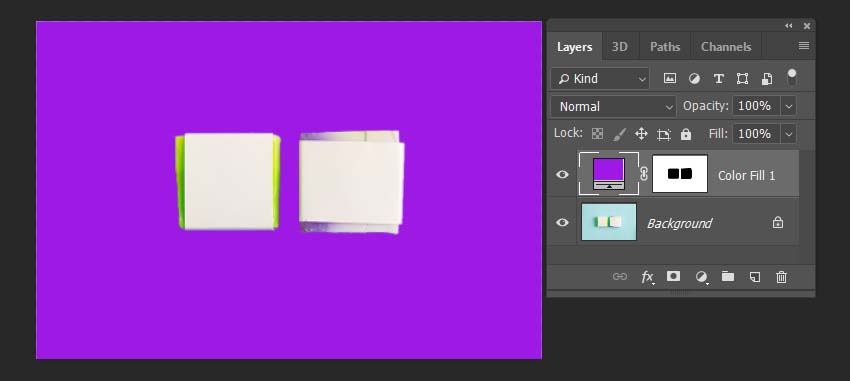Switch to the 3D tab
Image resolution: width=850 pixels, height=381 pixels.
(x=620, y=47)
